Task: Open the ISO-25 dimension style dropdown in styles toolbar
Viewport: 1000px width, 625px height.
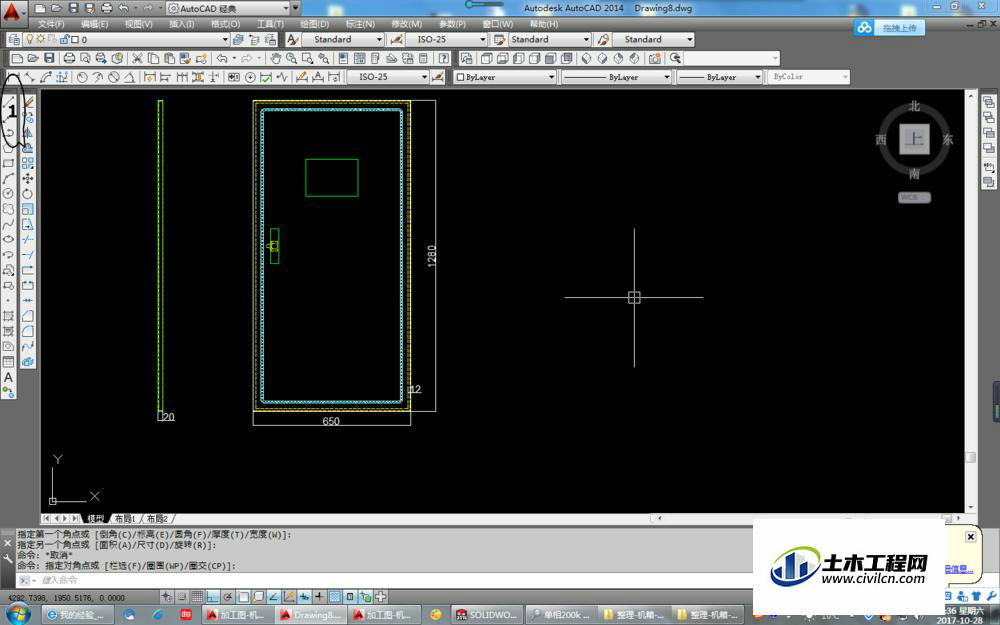Action: [483, 40]
